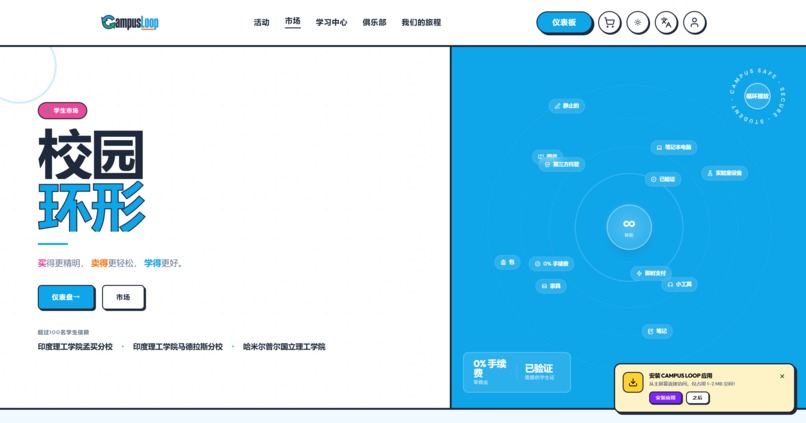Open the 俱乐部 nav item
Image resolution: width=806 pixels, height=423 pixels.
pos(374,22)
